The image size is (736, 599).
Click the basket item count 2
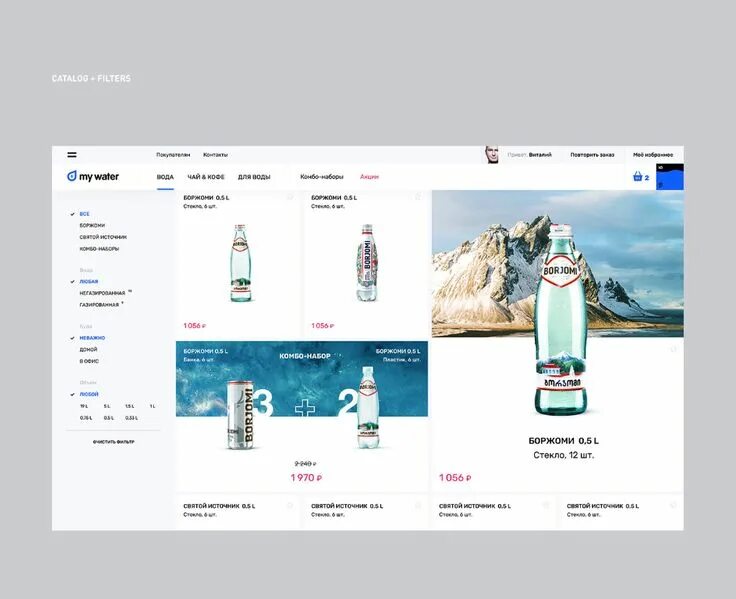[647, 177]
